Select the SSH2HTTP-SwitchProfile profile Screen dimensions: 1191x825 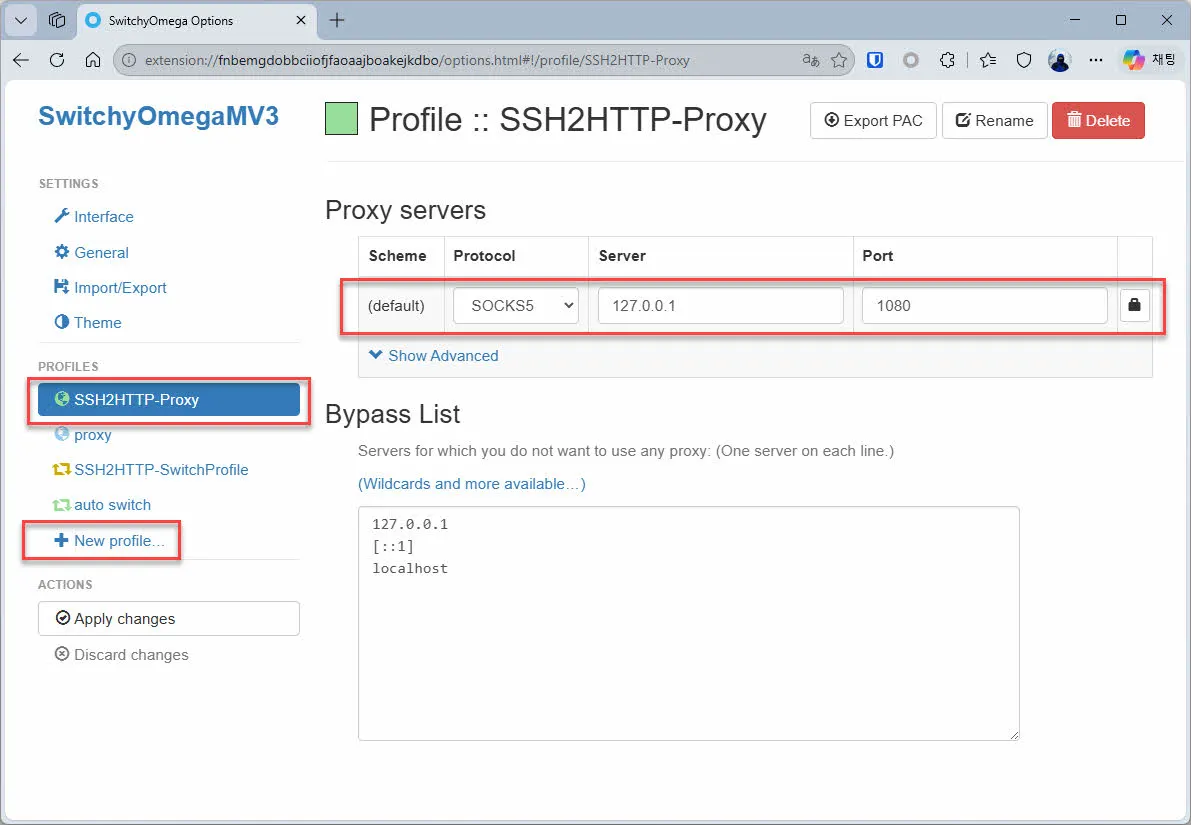(150, 469)
